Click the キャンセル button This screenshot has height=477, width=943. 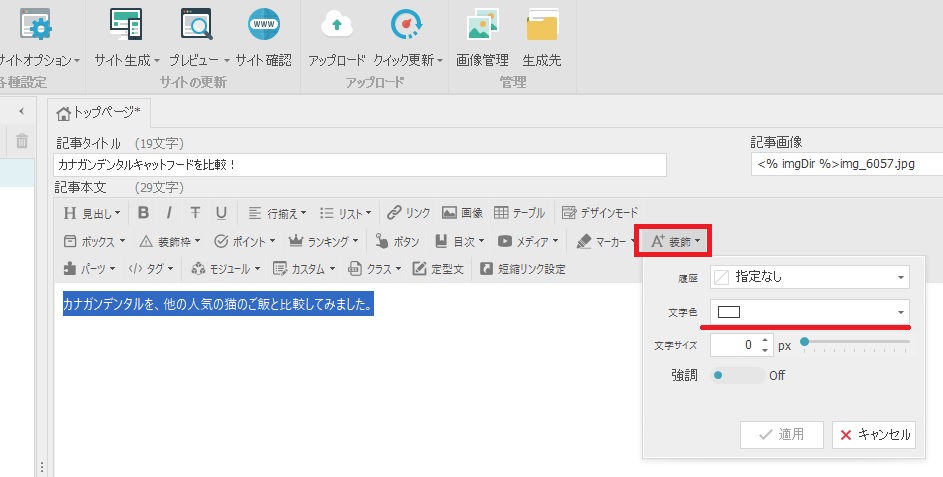(874, 434)
